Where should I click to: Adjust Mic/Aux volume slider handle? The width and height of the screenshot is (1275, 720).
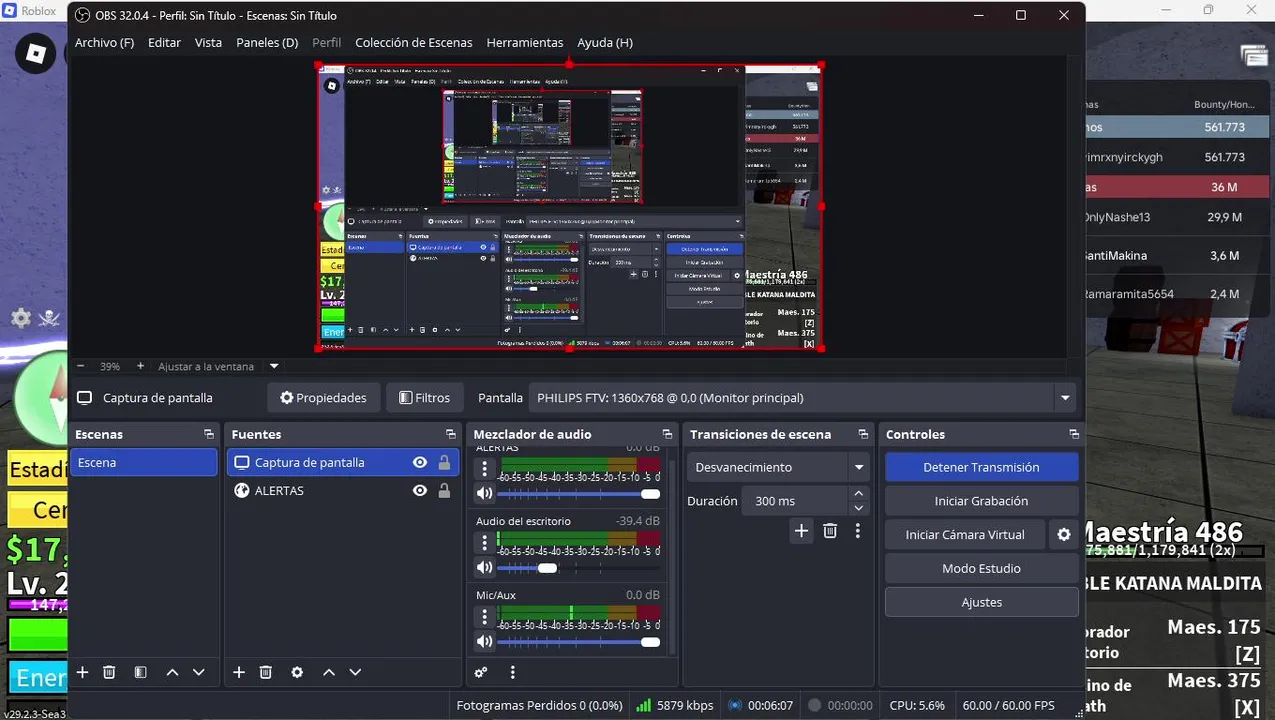point(651,642)
